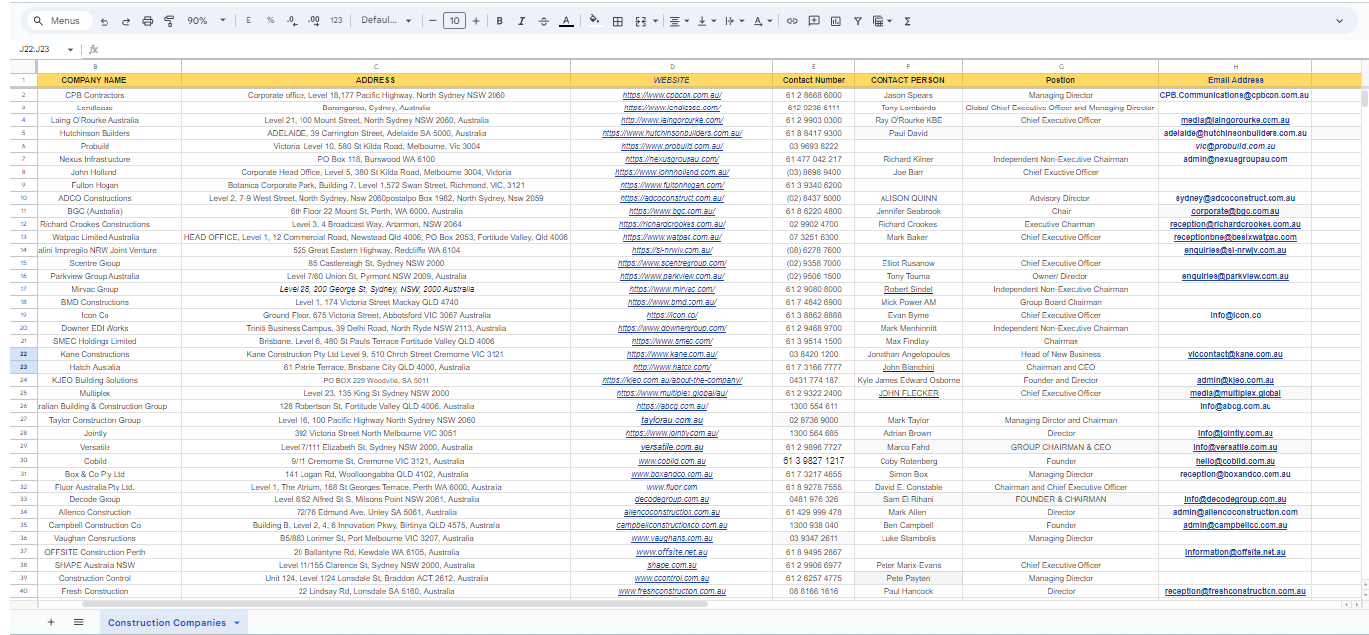The image size is (1369, 635).
Task: Open the fill color bucket
Action: coord(595,20)
